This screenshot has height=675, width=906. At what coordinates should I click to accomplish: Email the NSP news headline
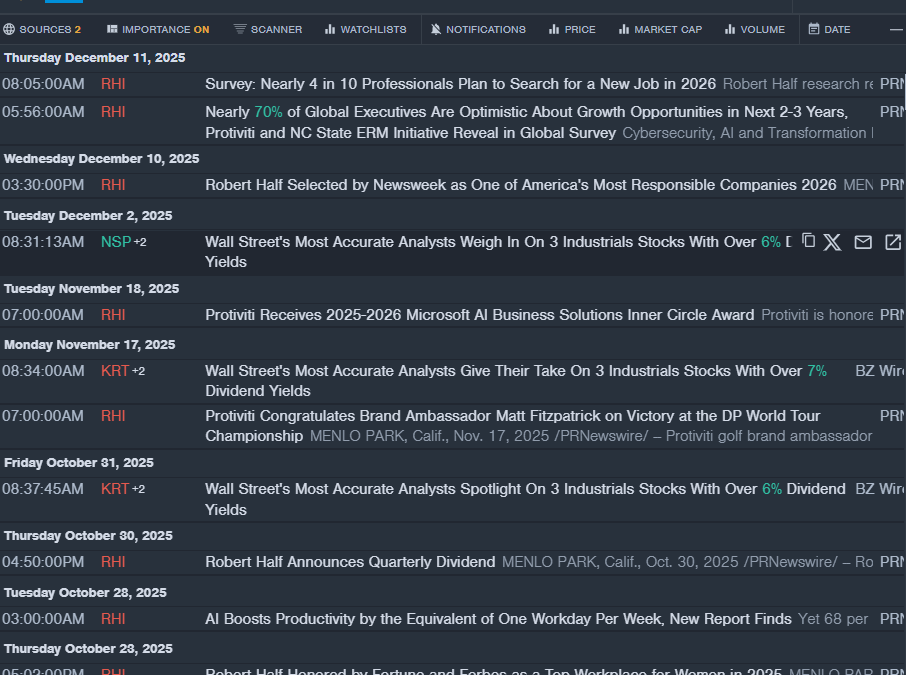863,242
